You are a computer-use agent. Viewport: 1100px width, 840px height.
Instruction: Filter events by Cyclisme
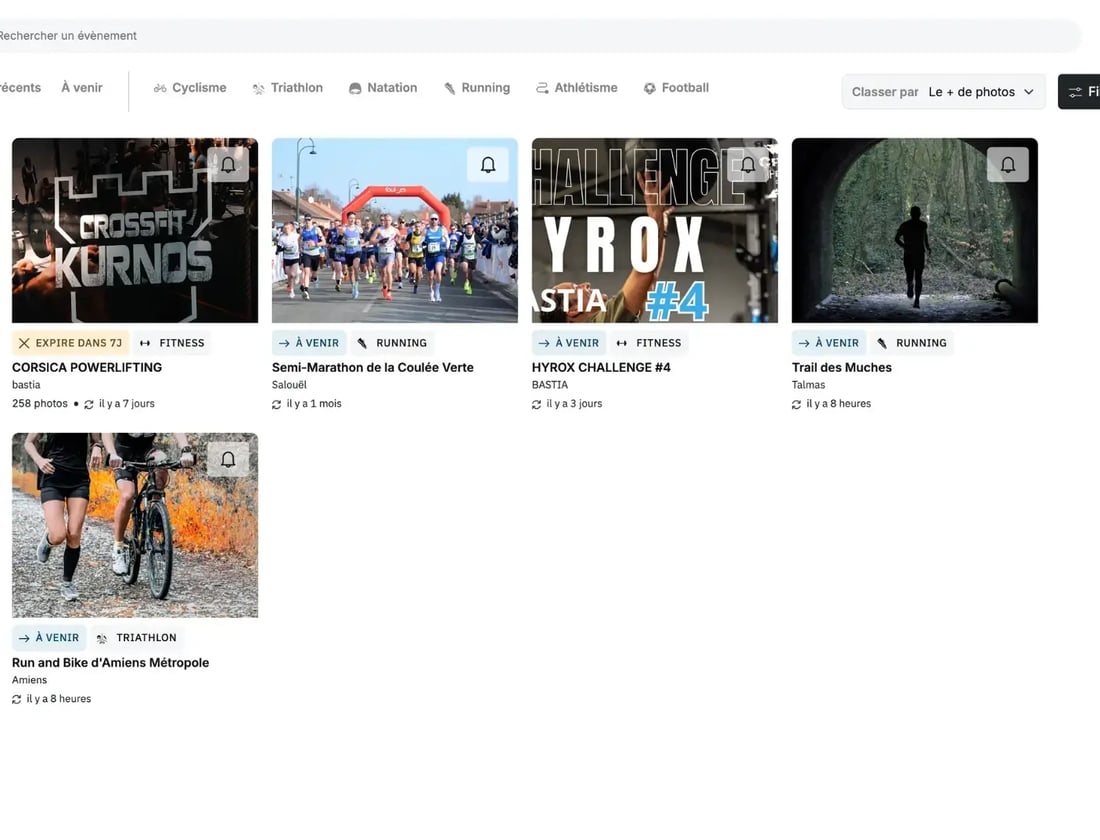coord(190,88)
